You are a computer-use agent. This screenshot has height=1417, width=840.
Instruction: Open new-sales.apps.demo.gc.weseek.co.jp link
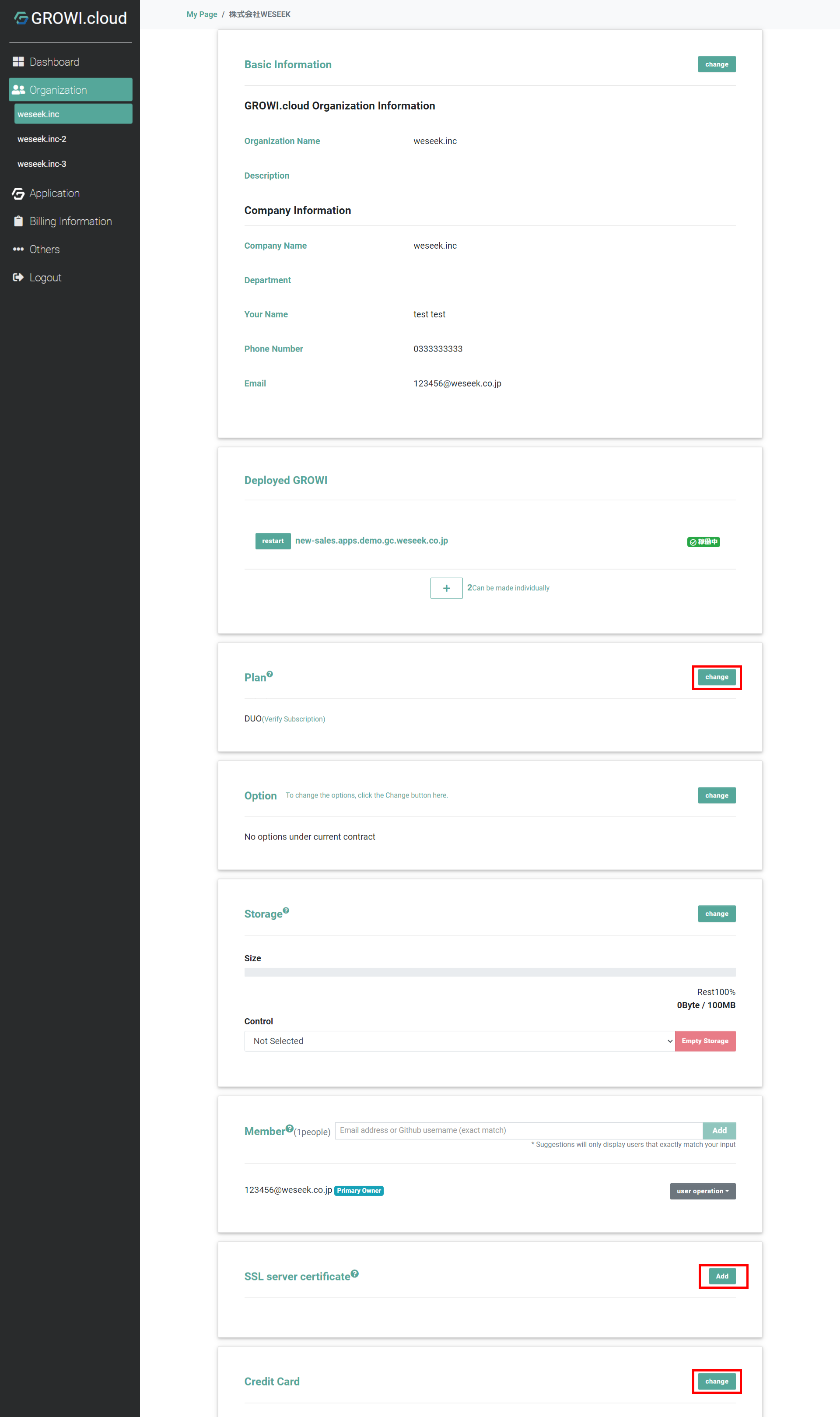point(371,540)
